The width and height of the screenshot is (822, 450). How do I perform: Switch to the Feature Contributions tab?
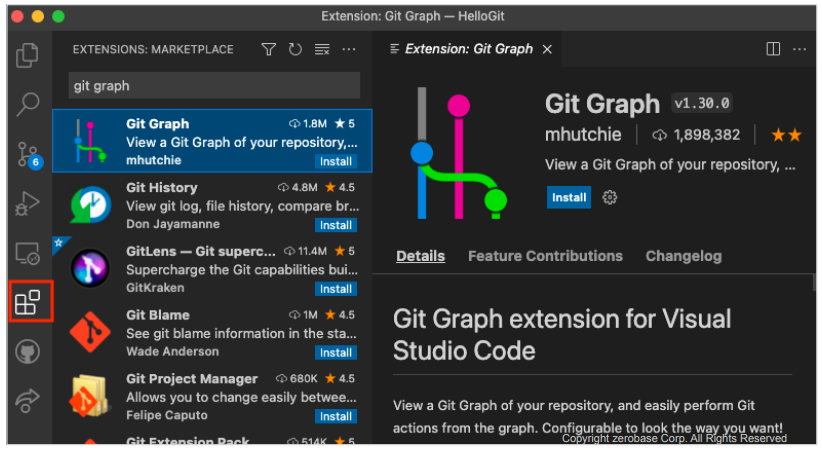click(x=545, y=256)
